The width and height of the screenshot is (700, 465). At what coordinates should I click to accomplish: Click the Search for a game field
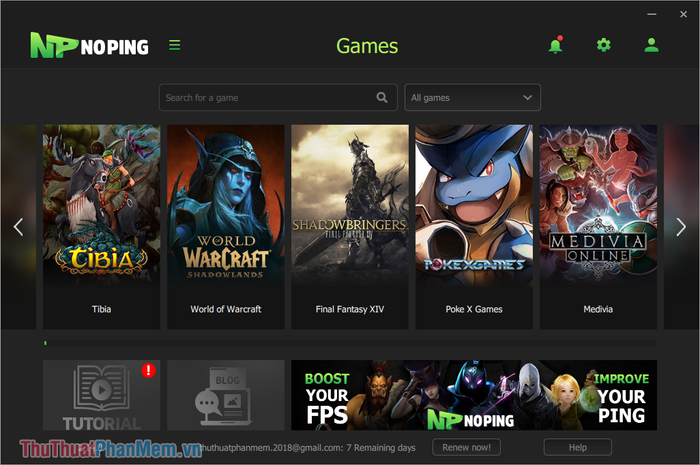pyautogui.click(x=278, y=97)
